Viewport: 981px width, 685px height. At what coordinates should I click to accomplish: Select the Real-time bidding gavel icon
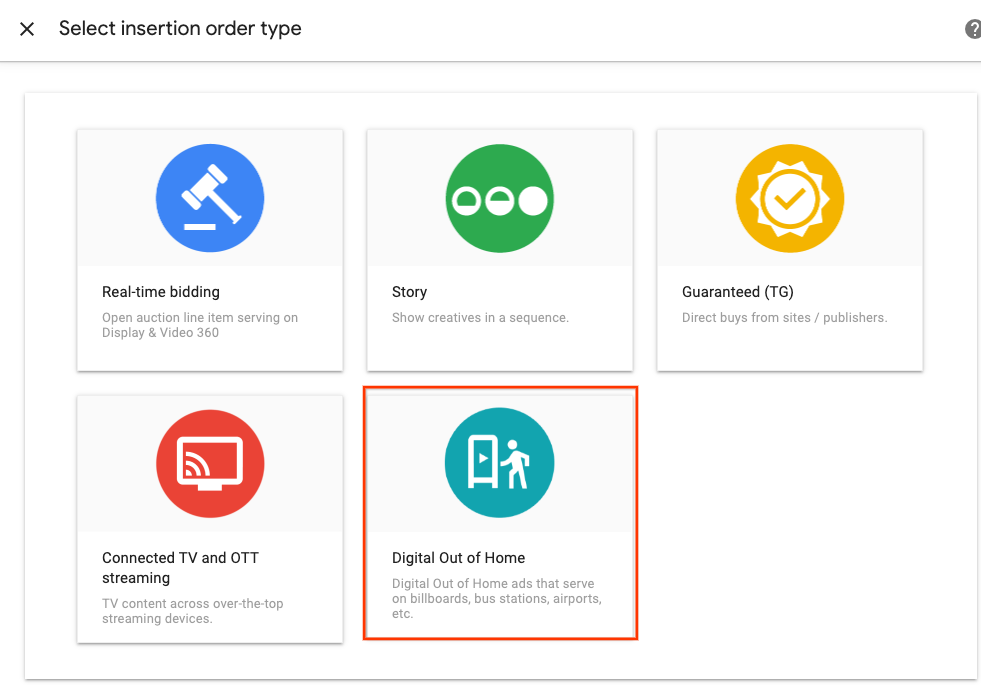tap(209, 197)
